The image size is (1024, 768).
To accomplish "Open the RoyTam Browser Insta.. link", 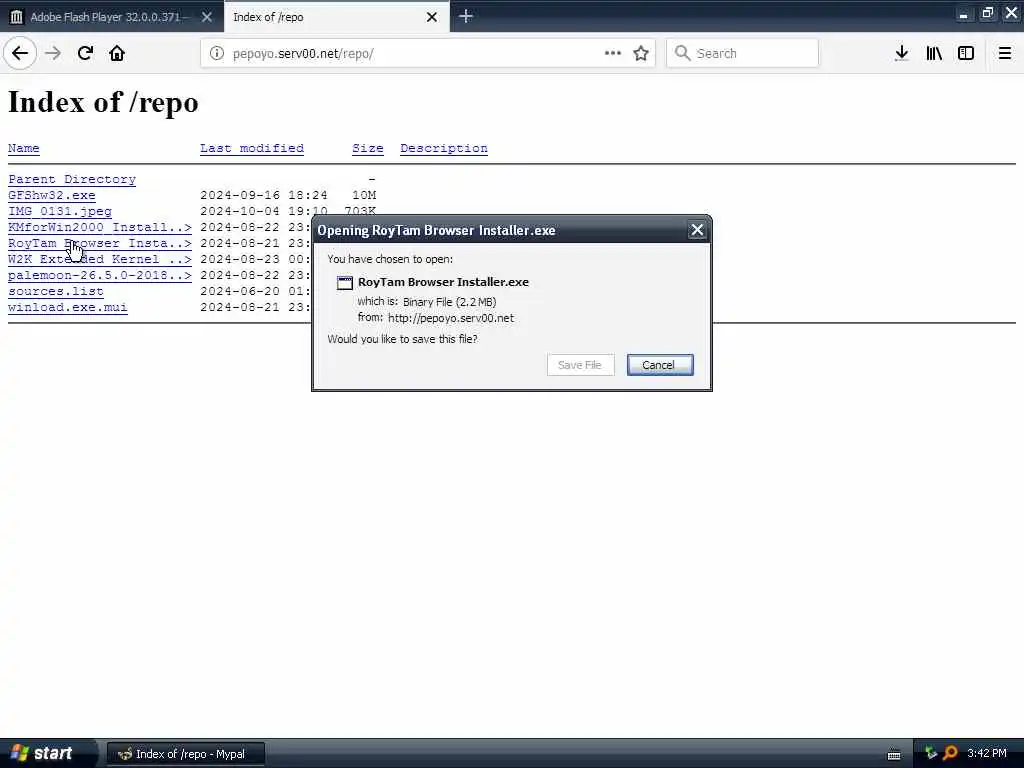I will click(100, 243).
